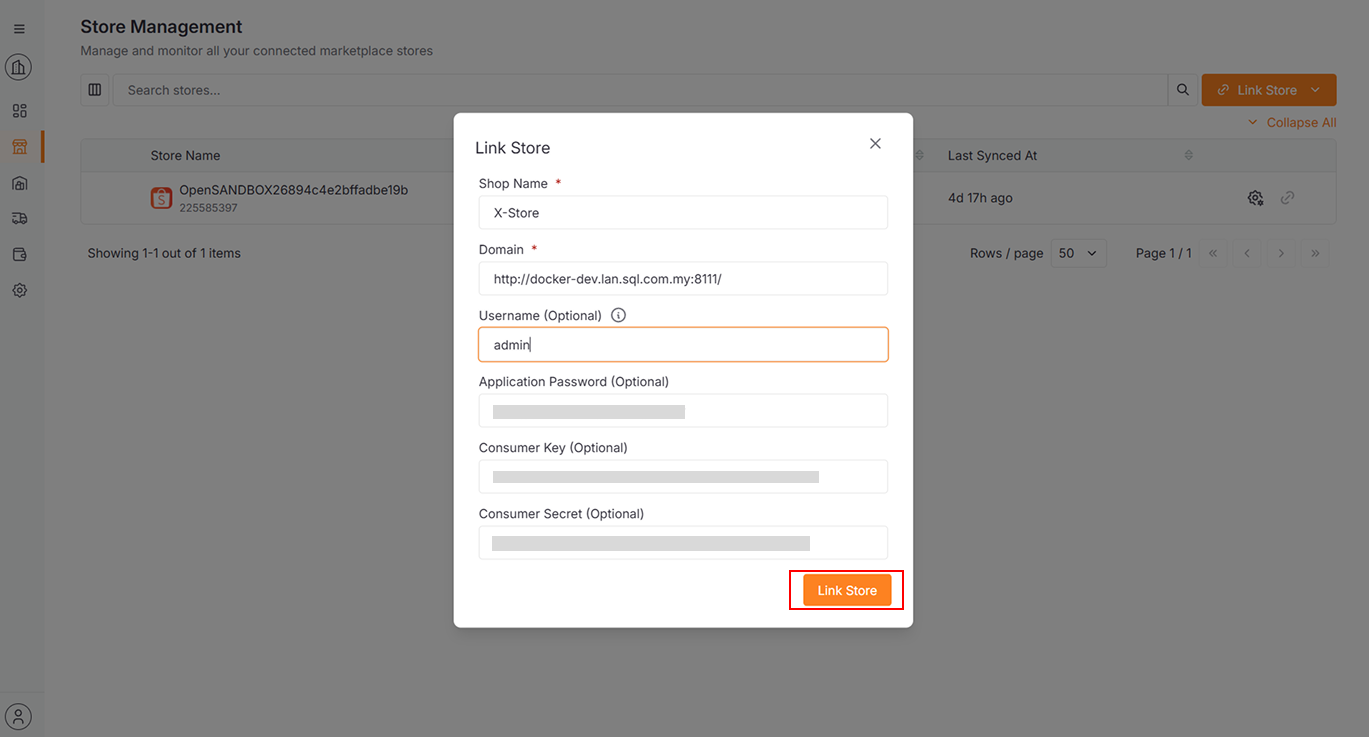Collapse all store rows

(x=1292, y=122)
